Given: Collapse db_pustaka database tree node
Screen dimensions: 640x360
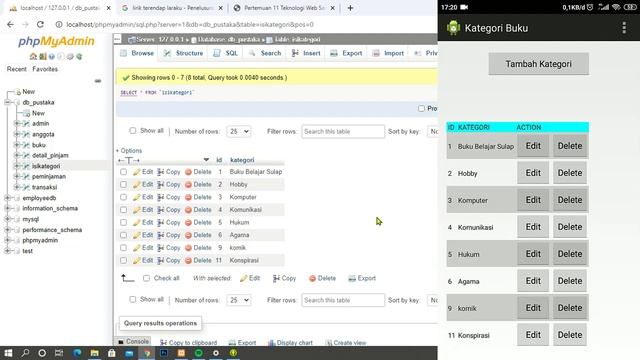Looking at the screenshot, I should [x=7, y=102].
